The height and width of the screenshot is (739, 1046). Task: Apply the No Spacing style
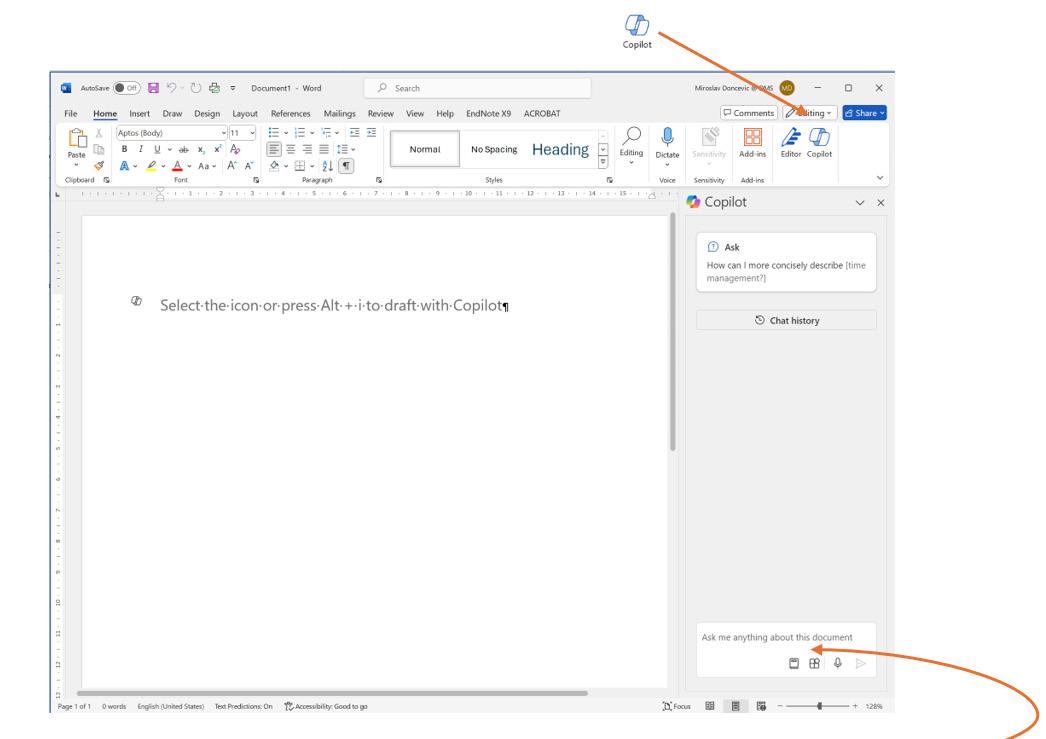[494, 149]
